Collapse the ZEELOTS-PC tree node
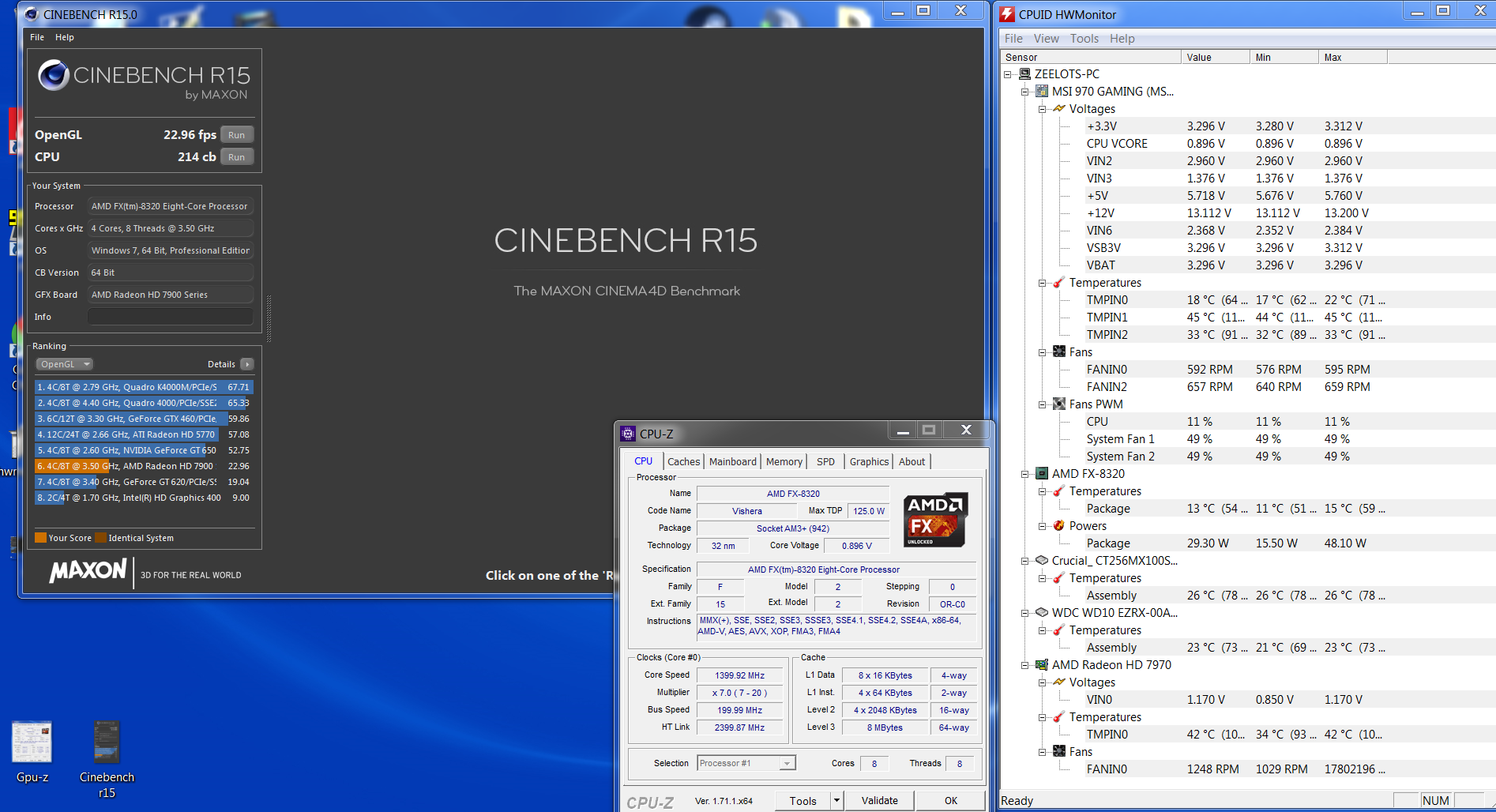Viewport: 1496px width, 812px height. [x=1007, y=74]
